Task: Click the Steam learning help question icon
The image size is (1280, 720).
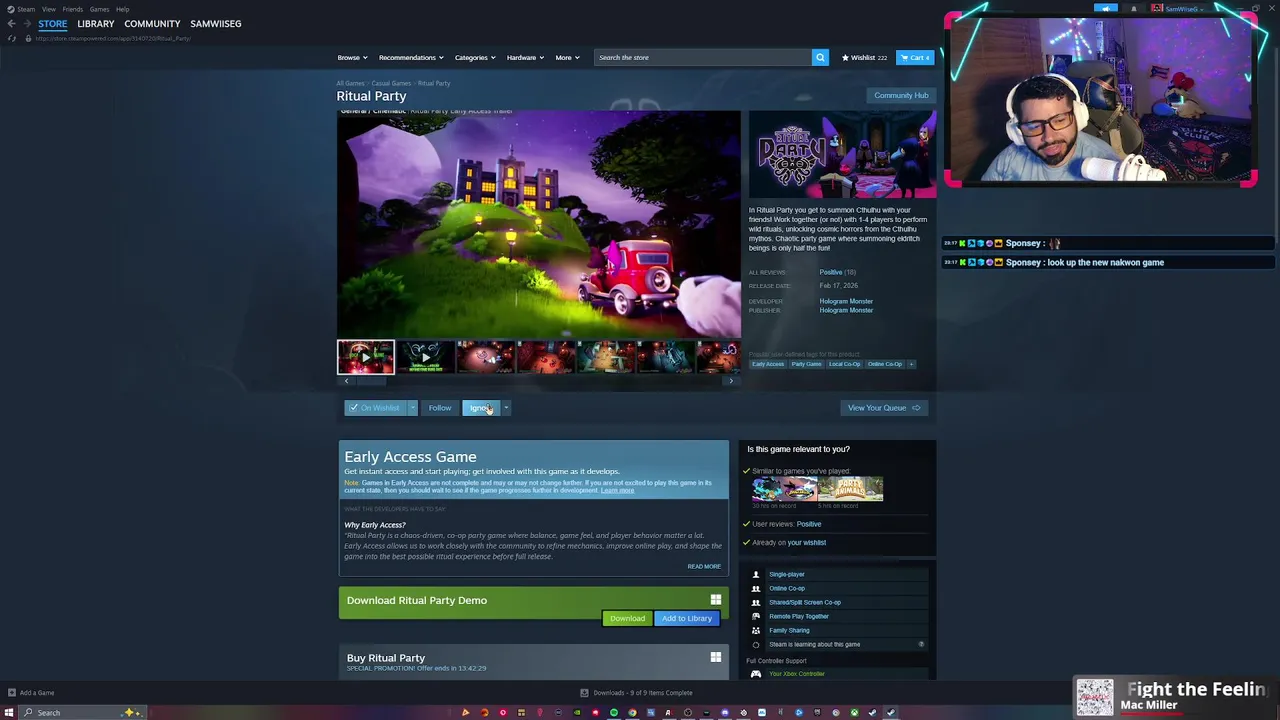Action: click(x=921, y=644)
